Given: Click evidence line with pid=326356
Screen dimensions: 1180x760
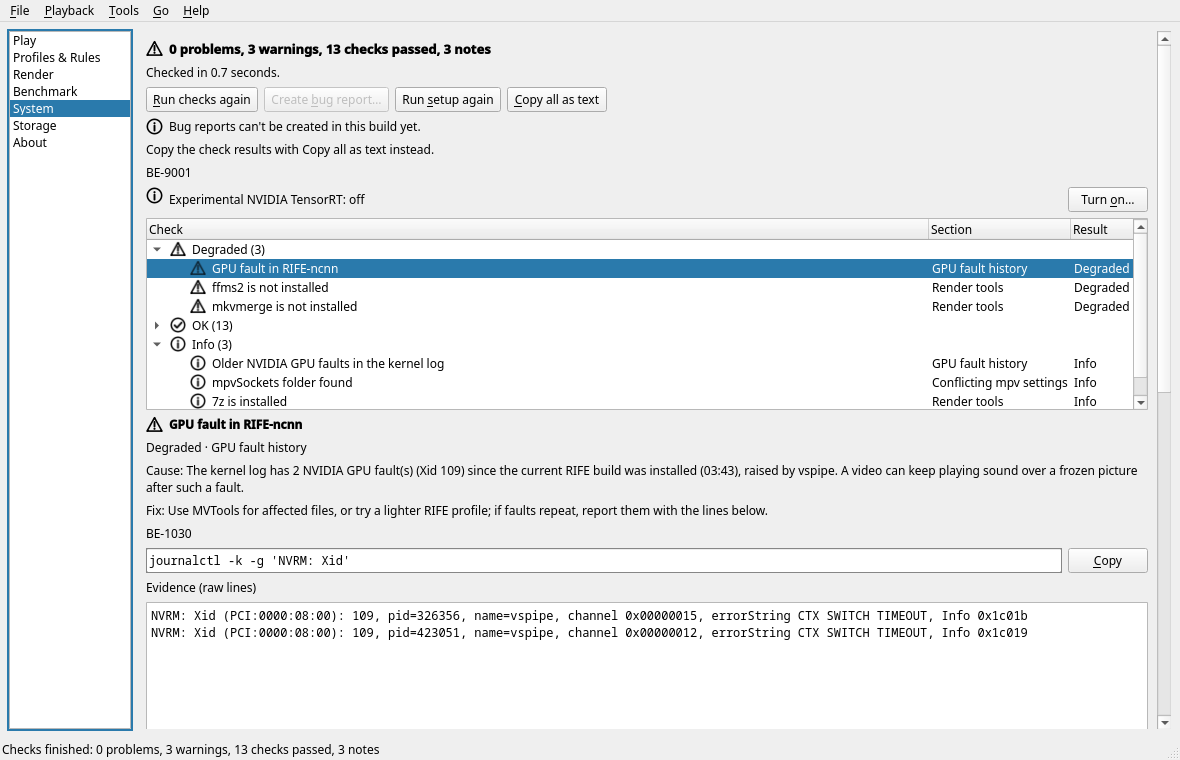Looking at the screenshot, I should tap(589, 616).
